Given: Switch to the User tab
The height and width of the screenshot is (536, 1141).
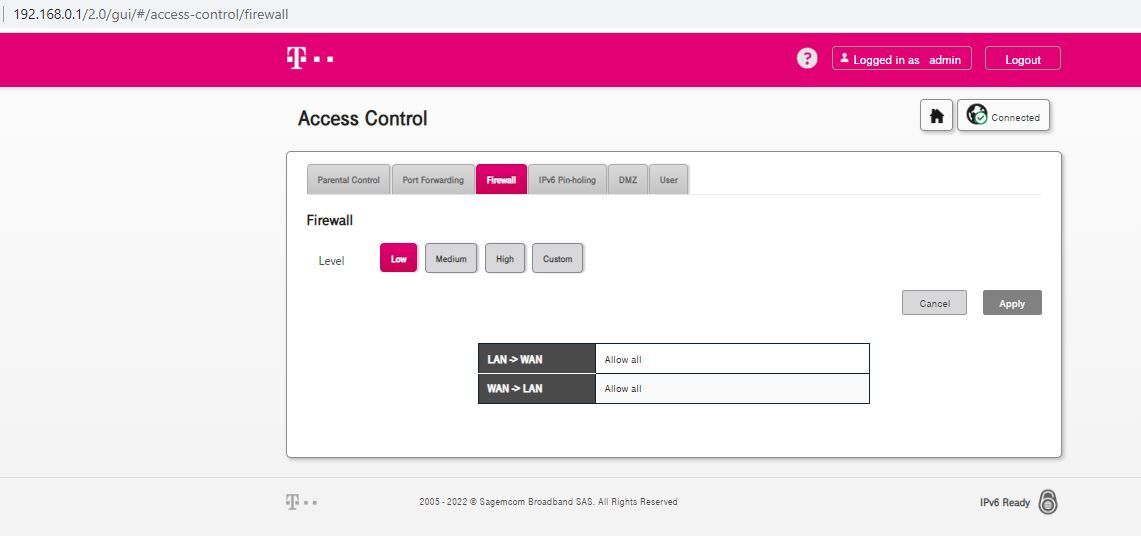Looking at the screenshot, I should tap(669, 180).
